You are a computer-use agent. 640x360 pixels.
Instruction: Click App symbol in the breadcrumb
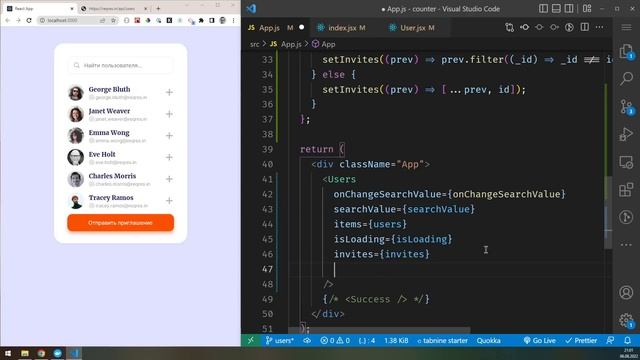tap(324, 44)
